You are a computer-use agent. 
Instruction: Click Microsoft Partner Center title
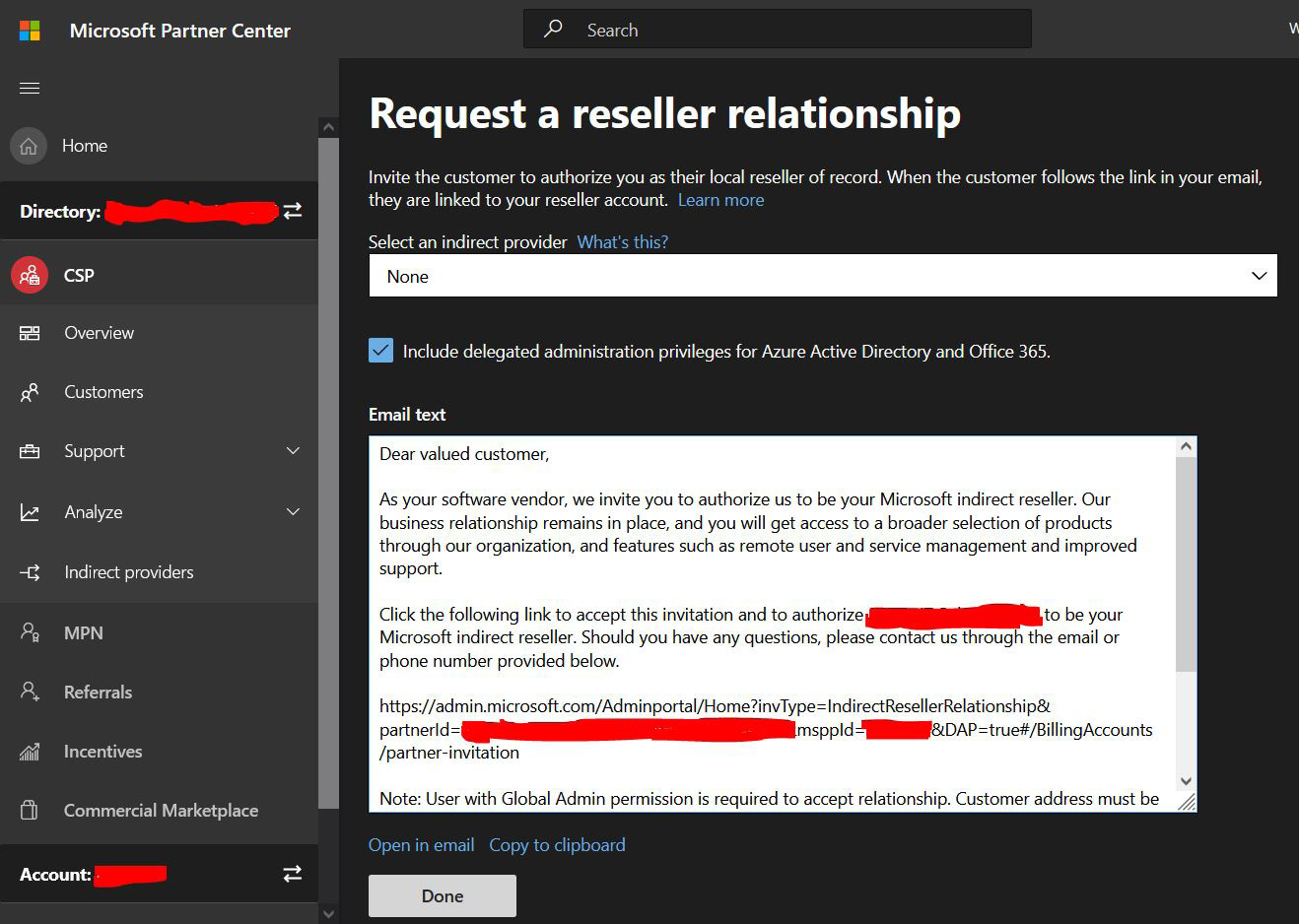coord(180,31)
